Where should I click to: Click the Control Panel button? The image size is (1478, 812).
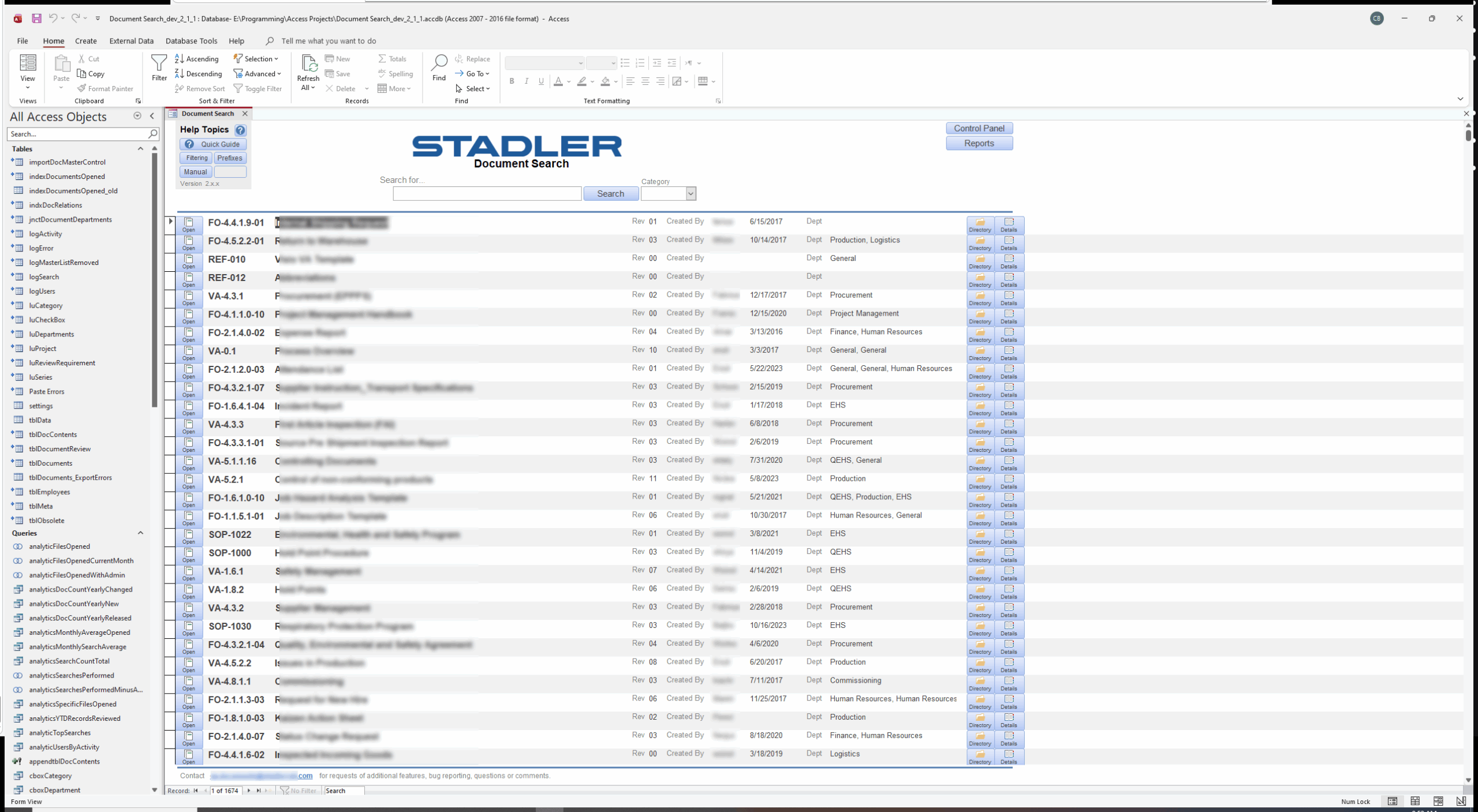979,128
